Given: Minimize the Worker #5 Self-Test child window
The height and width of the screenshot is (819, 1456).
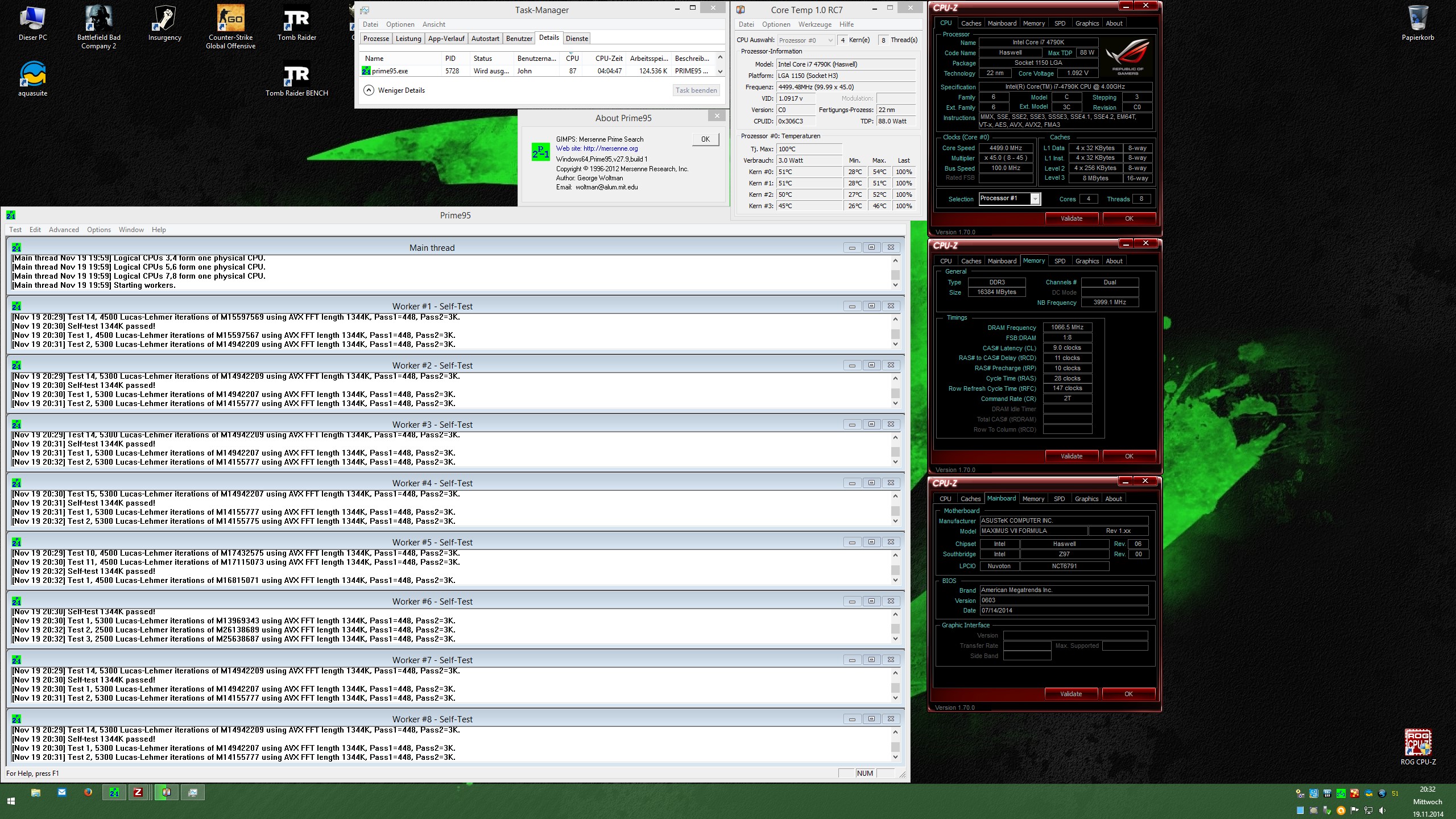Looking at the screenshot, I should point(852,542).
